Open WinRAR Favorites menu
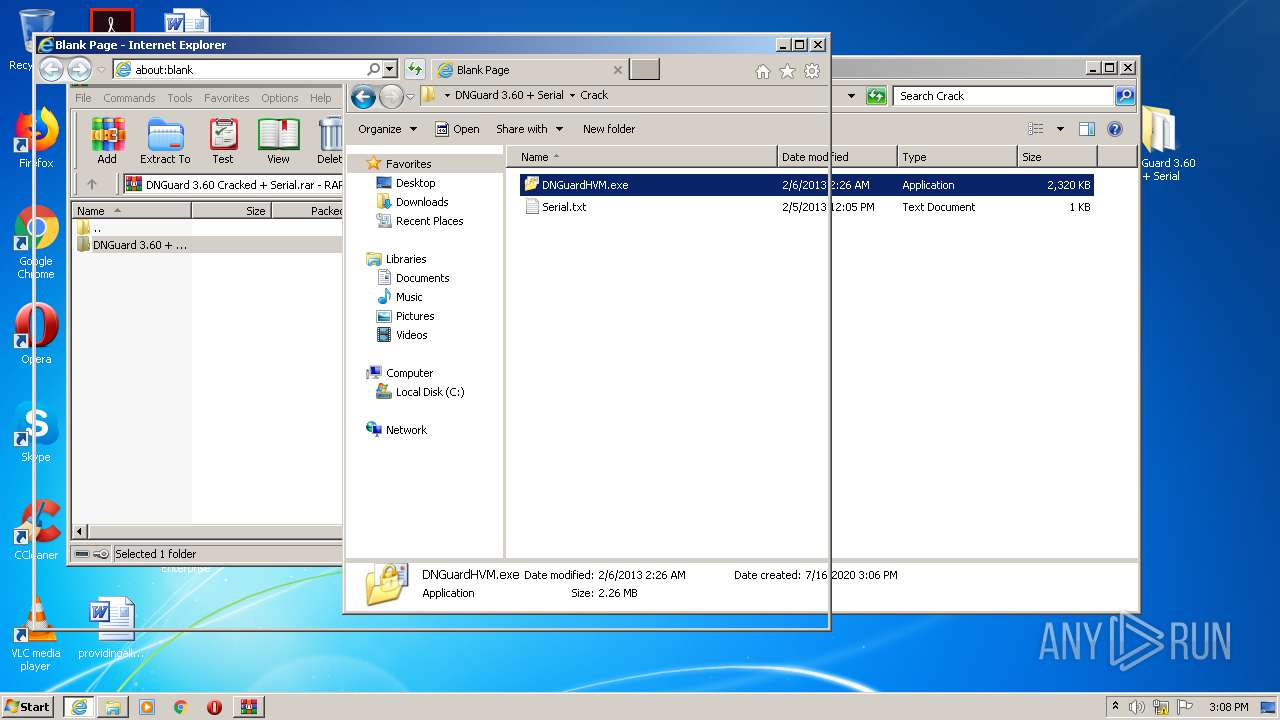 [x=227, y=98]
